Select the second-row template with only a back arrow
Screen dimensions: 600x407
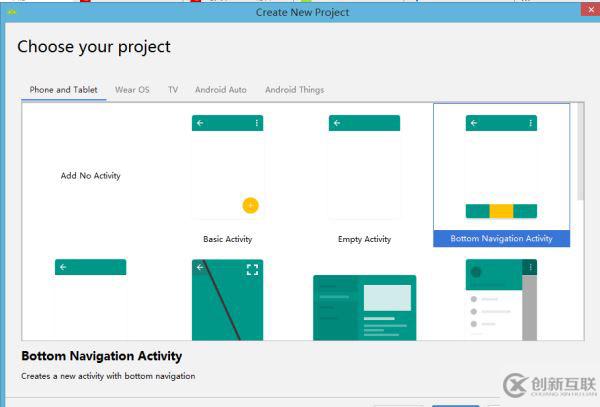coord(91,300)
